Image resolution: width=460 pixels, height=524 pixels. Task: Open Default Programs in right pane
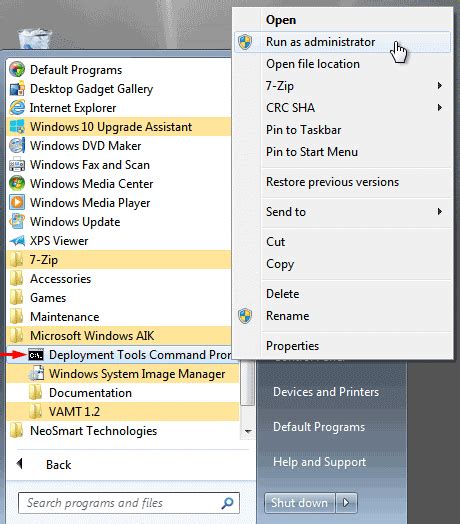click(319, 427)
